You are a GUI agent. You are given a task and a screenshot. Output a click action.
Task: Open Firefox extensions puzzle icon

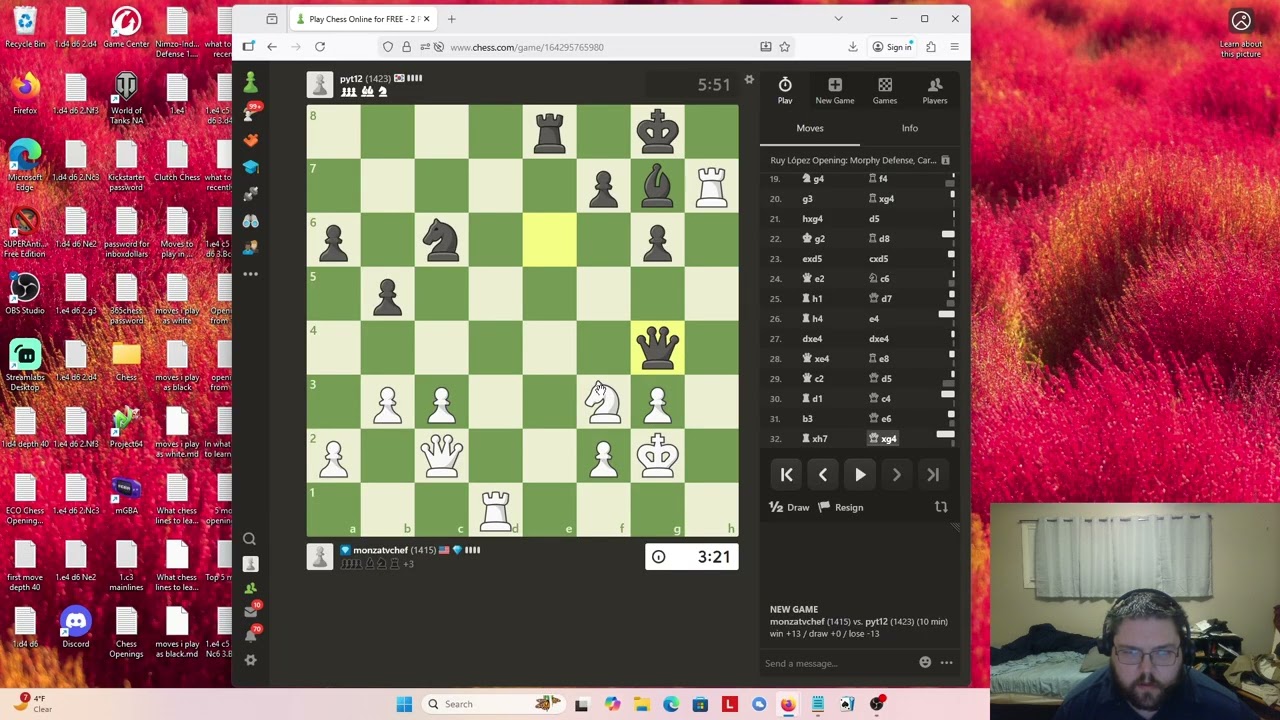click(931, 47)
